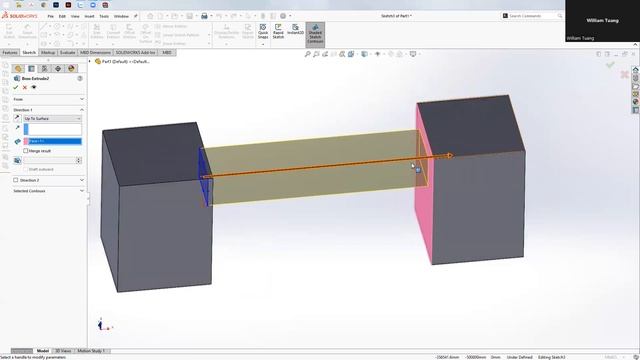Click the reverse direction arrow button

[x=17, y=118]
